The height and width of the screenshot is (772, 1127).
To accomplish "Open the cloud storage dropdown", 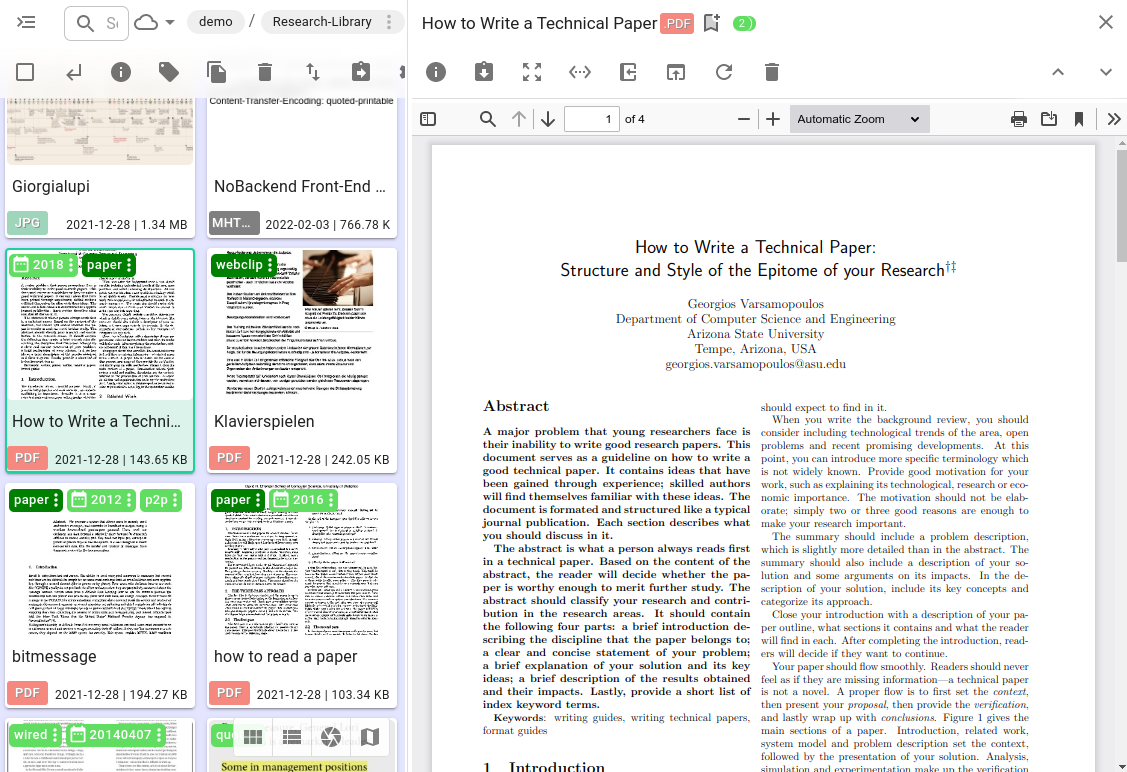I will [x=155, y=22].
